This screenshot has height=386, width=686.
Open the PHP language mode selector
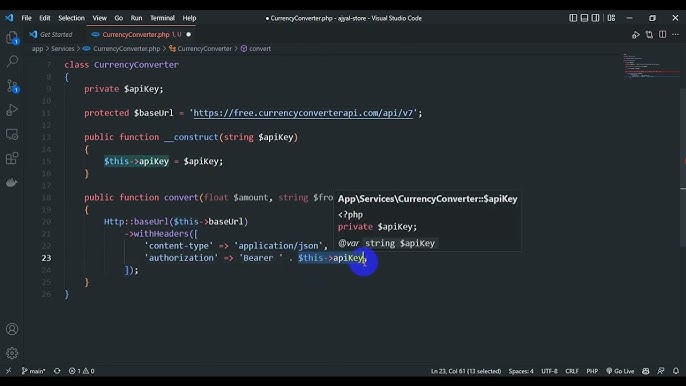coord(592,371)
